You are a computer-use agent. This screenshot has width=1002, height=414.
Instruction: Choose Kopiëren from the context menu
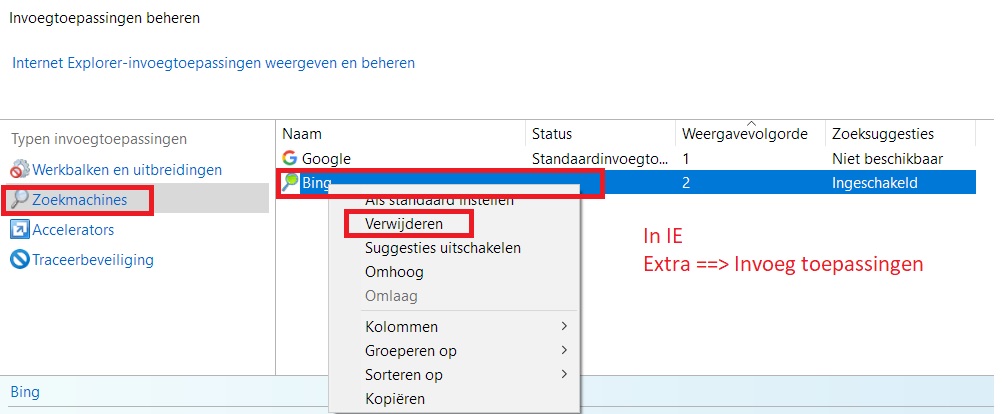coord(395,399)
